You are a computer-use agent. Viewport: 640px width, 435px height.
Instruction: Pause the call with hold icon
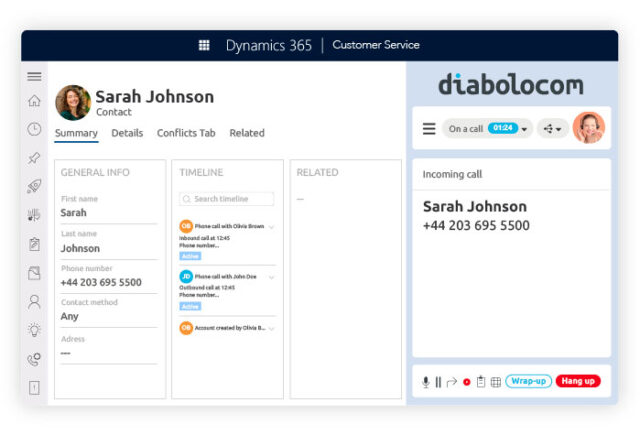(x=438, y=382)
